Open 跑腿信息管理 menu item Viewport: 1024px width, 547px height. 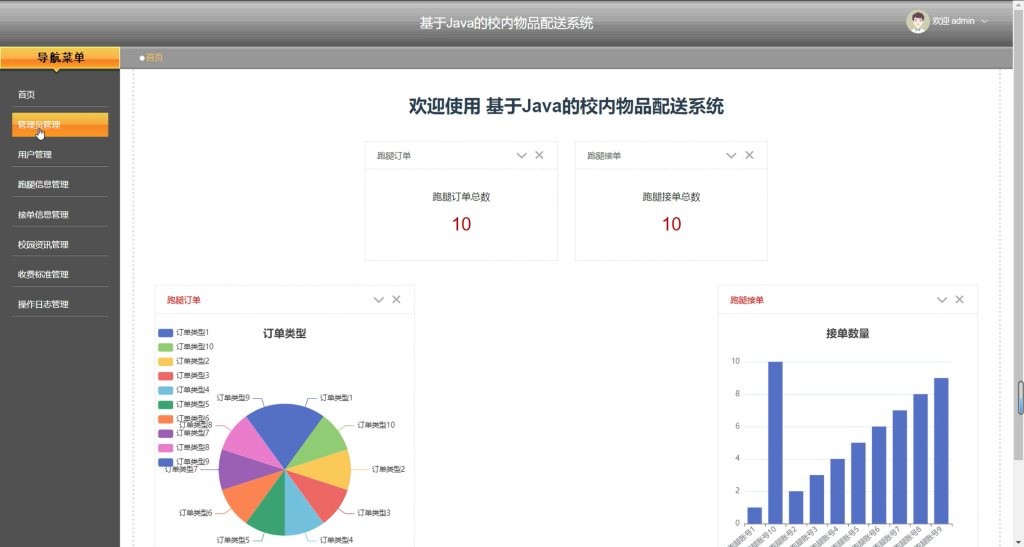coord(60,185)
